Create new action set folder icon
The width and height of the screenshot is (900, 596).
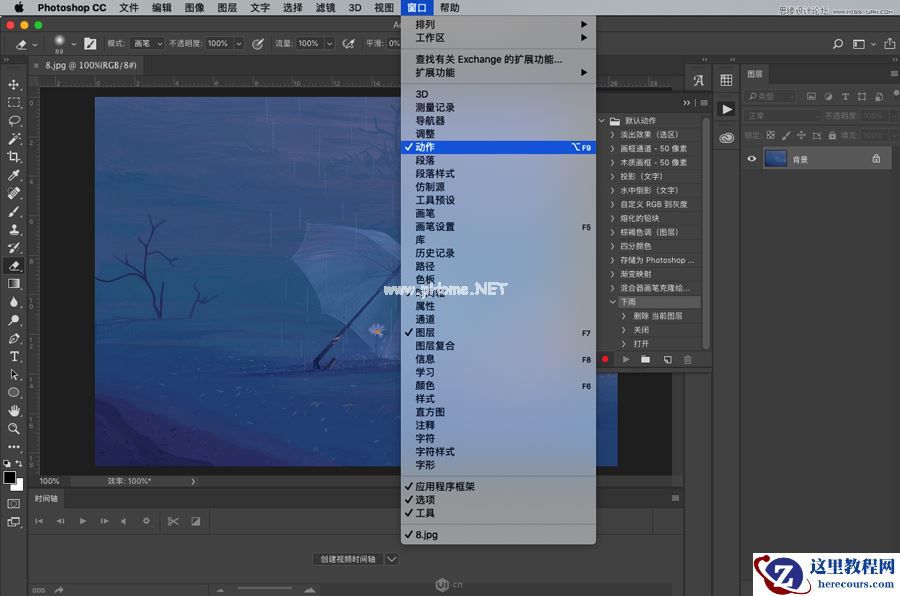tap(646, 359)
